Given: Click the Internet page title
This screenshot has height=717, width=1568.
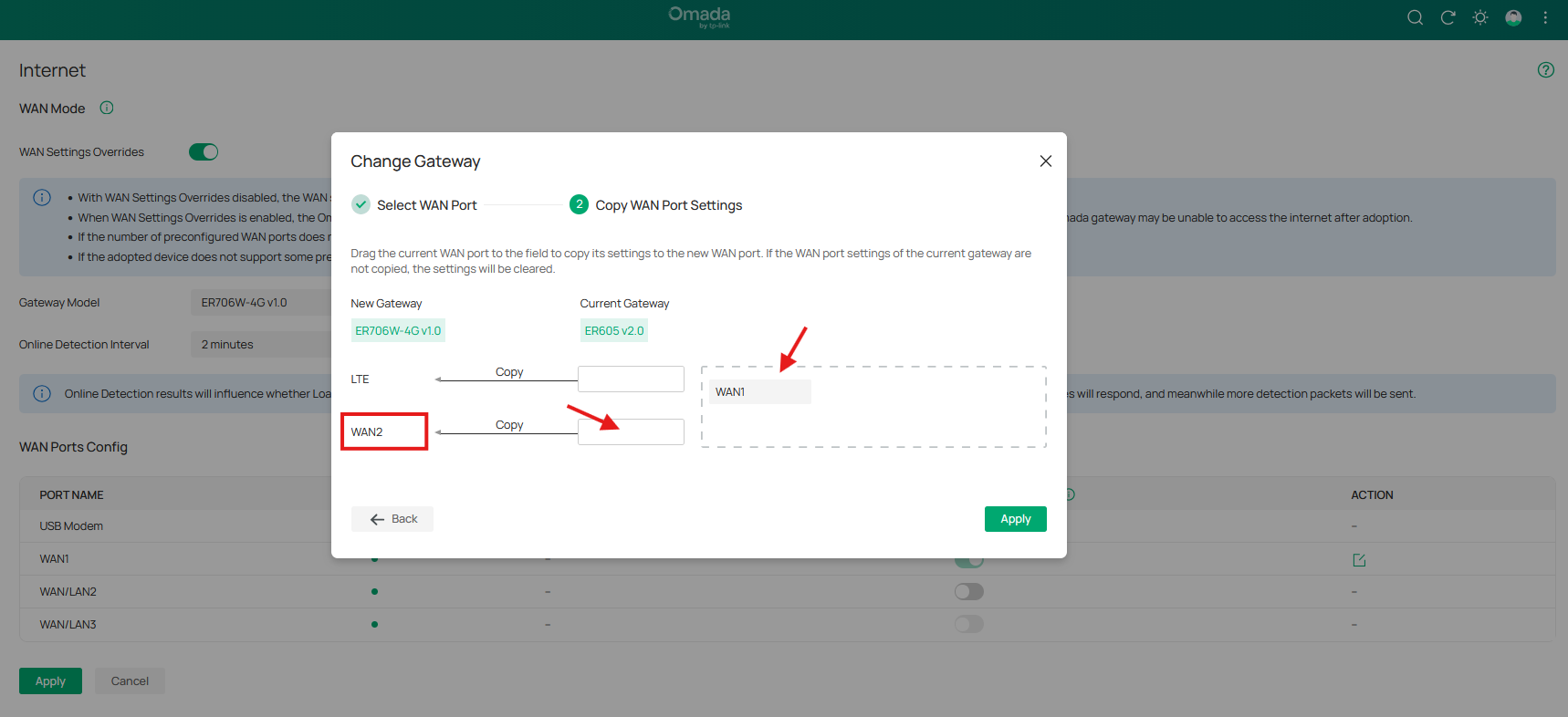Looking at the screenshot, I should pos(52,70).
